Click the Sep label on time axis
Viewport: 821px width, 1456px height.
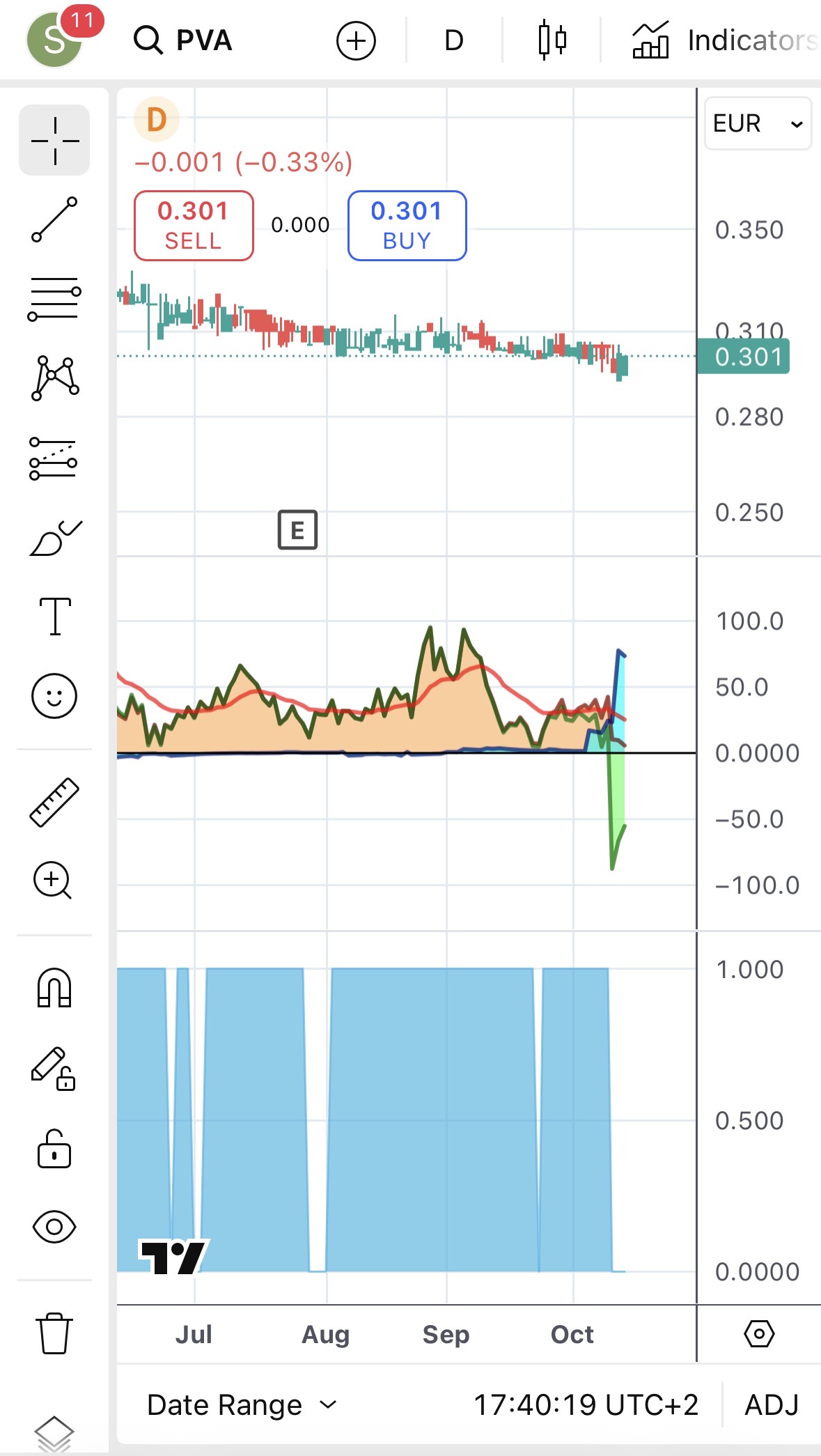coord(446,1334)
